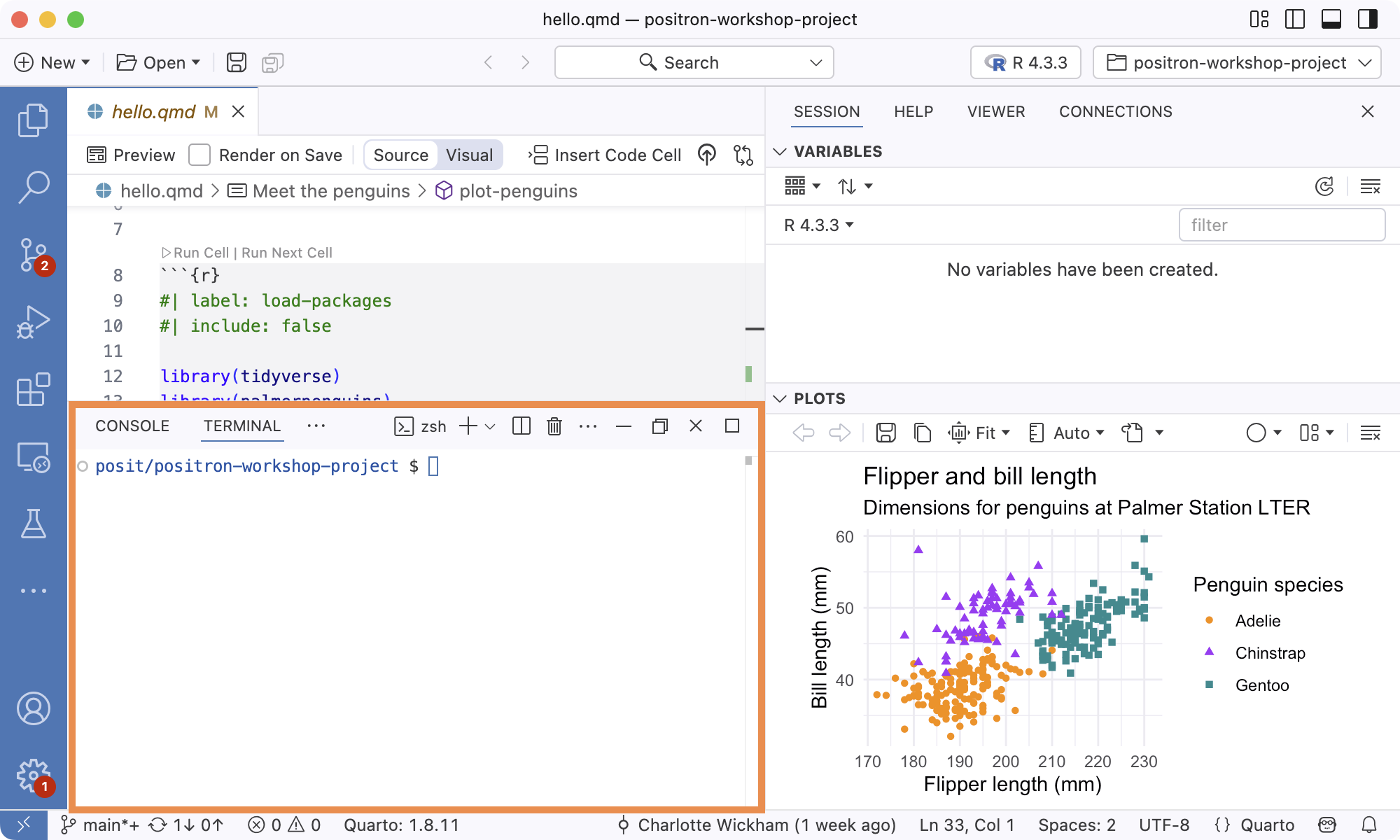The image size is (1400, 840).
Task: Open the Remote Explorer view
Action: 33,457
